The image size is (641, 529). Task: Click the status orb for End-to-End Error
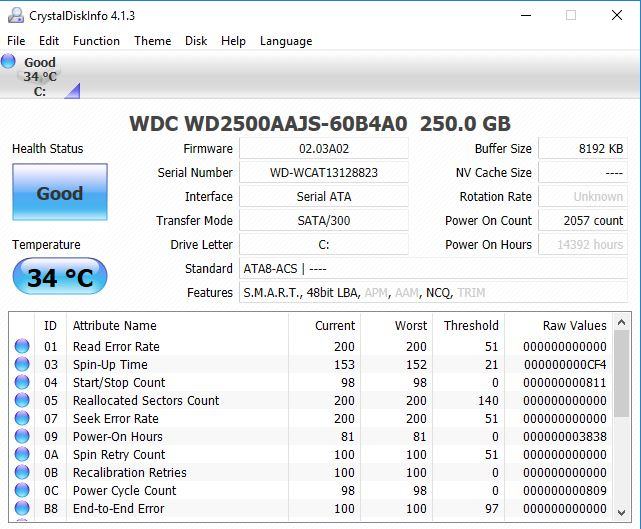22,508
